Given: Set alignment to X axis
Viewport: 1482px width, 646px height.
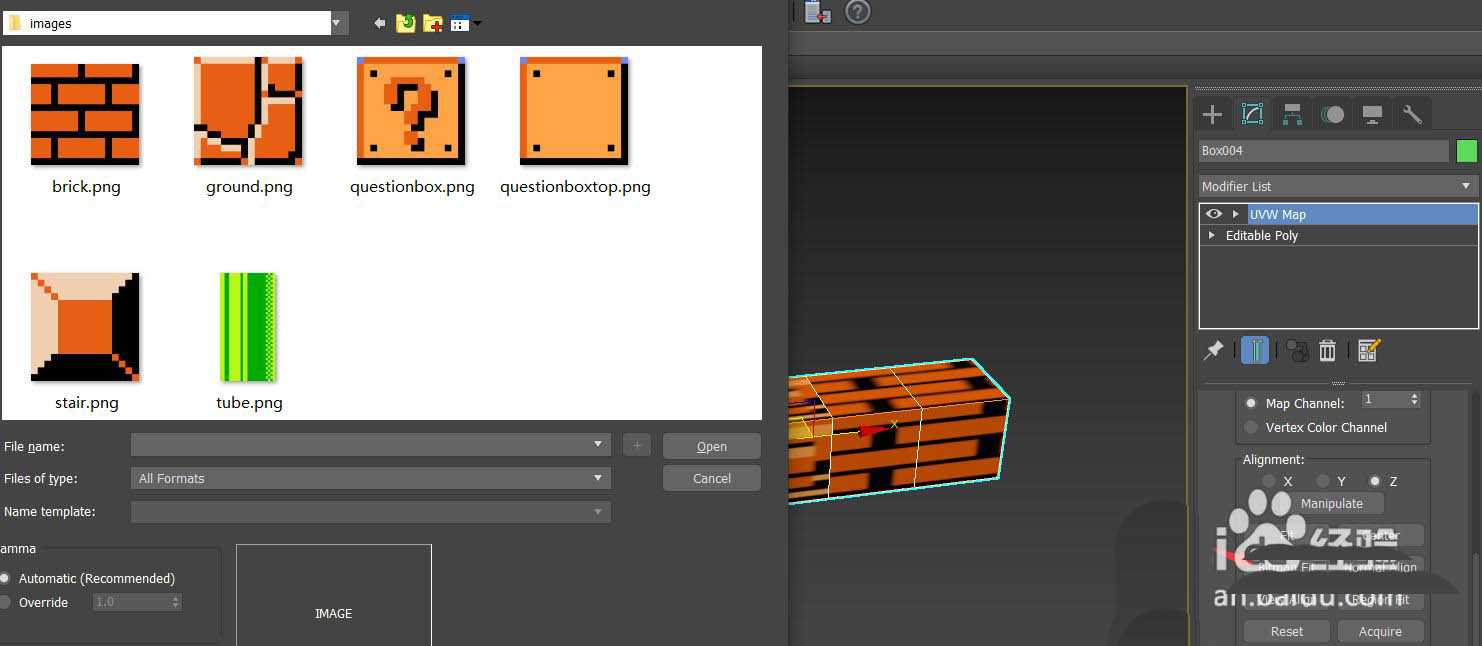Looking at the screenshot, I should point(1269,481).
